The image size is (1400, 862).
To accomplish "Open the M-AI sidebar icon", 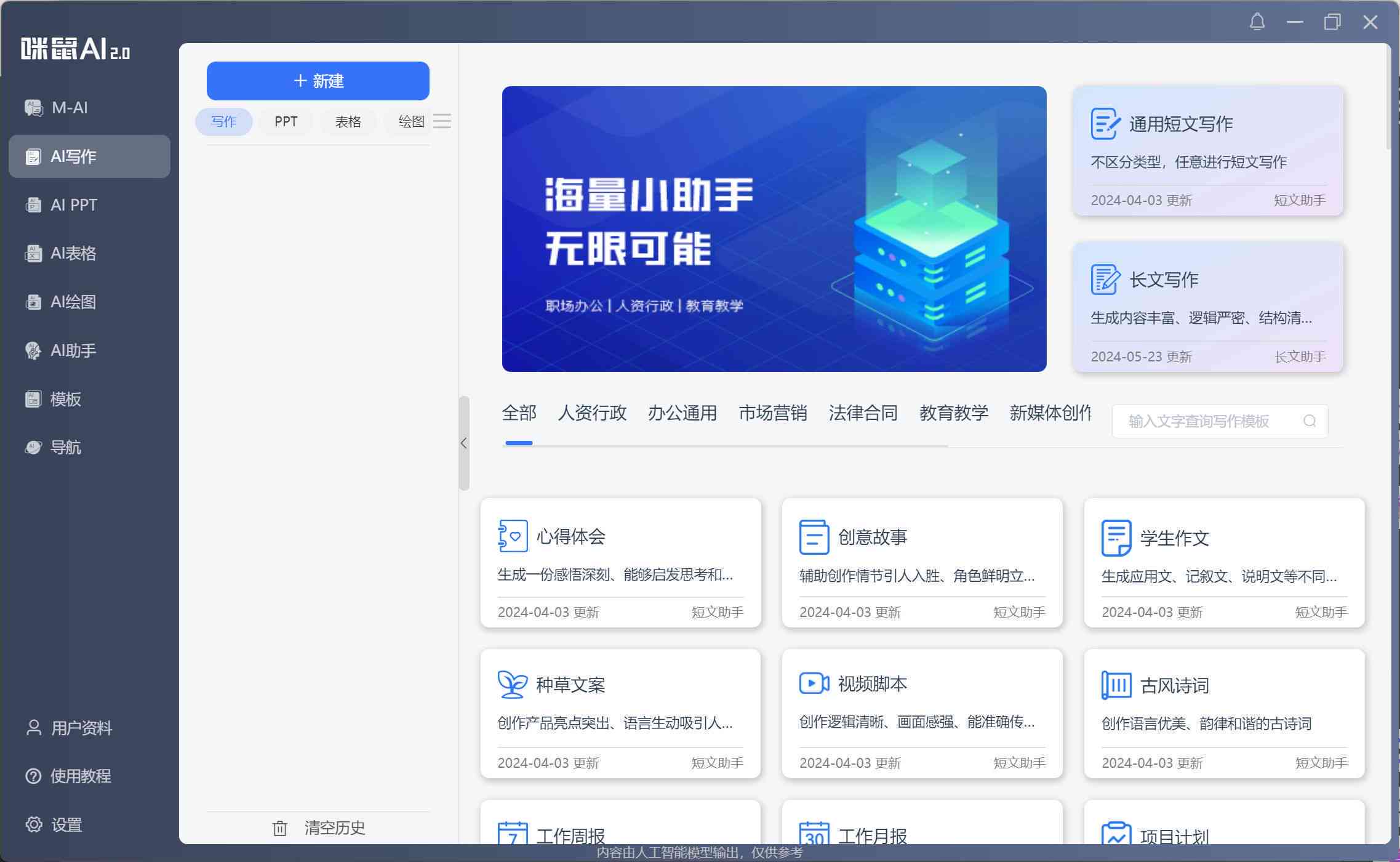I will tap(33, 108).
